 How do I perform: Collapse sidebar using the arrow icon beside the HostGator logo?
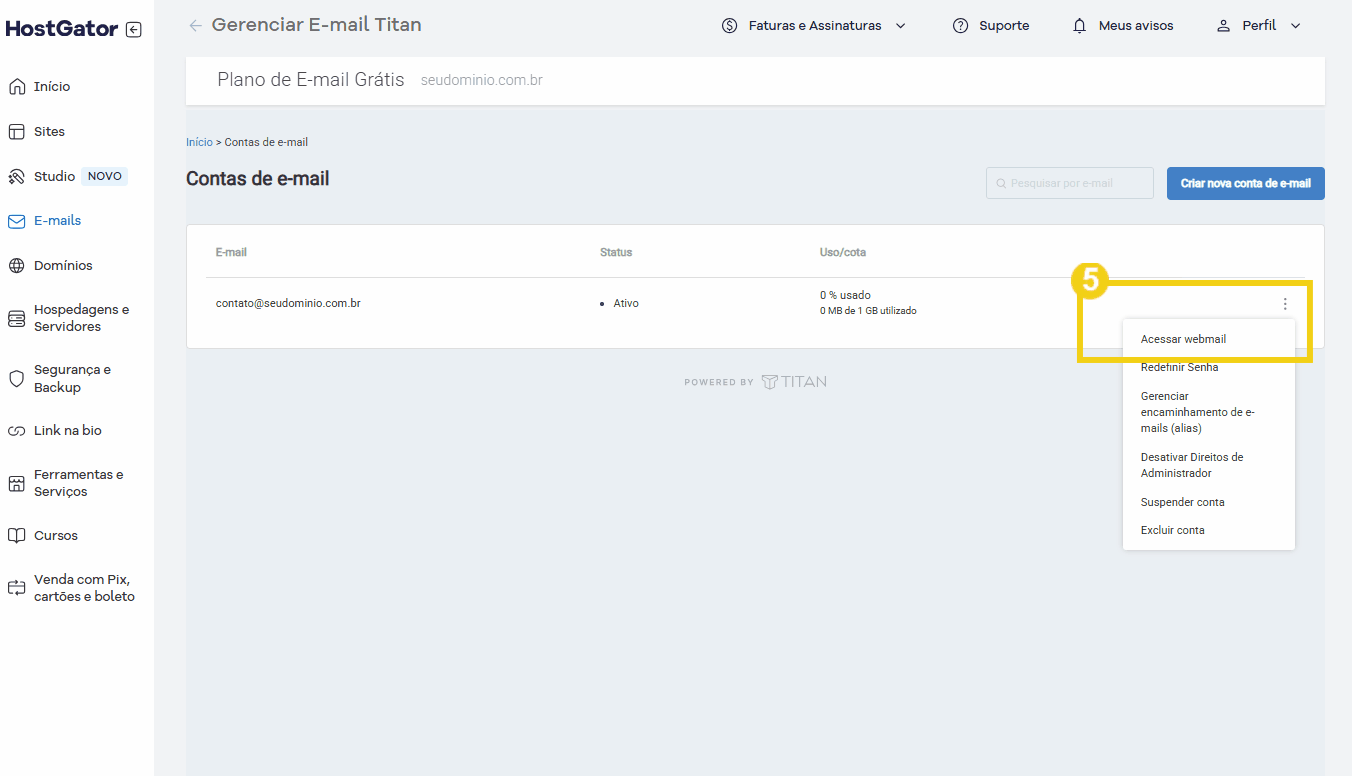point(134,30)
